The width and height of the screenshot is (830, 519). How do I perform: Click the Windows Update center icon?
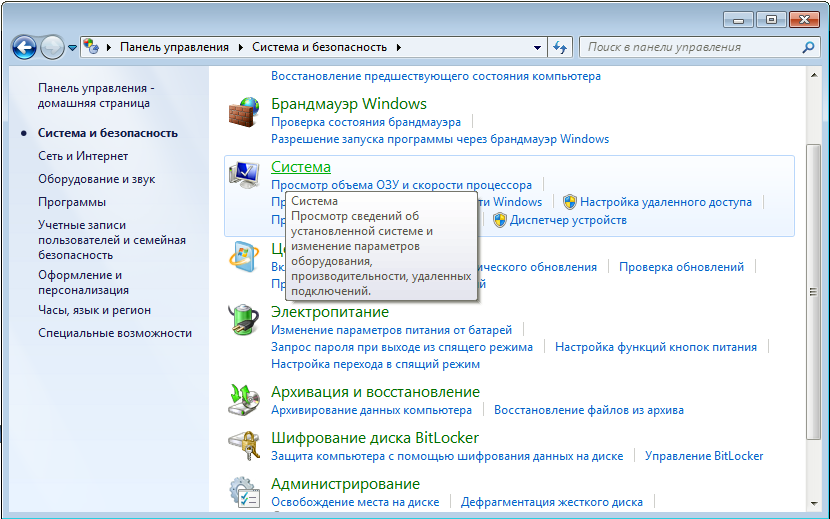244,257
